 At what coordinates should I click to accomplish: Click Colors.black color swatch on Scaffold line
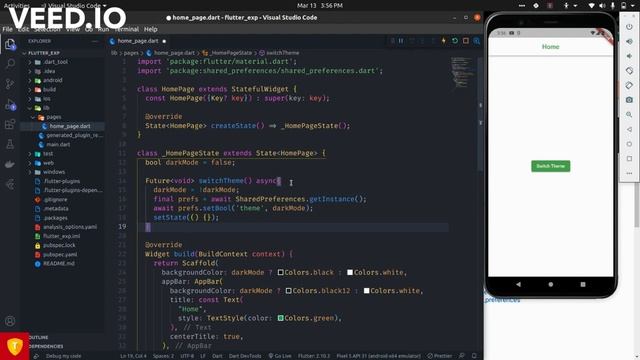coord(280,272)
